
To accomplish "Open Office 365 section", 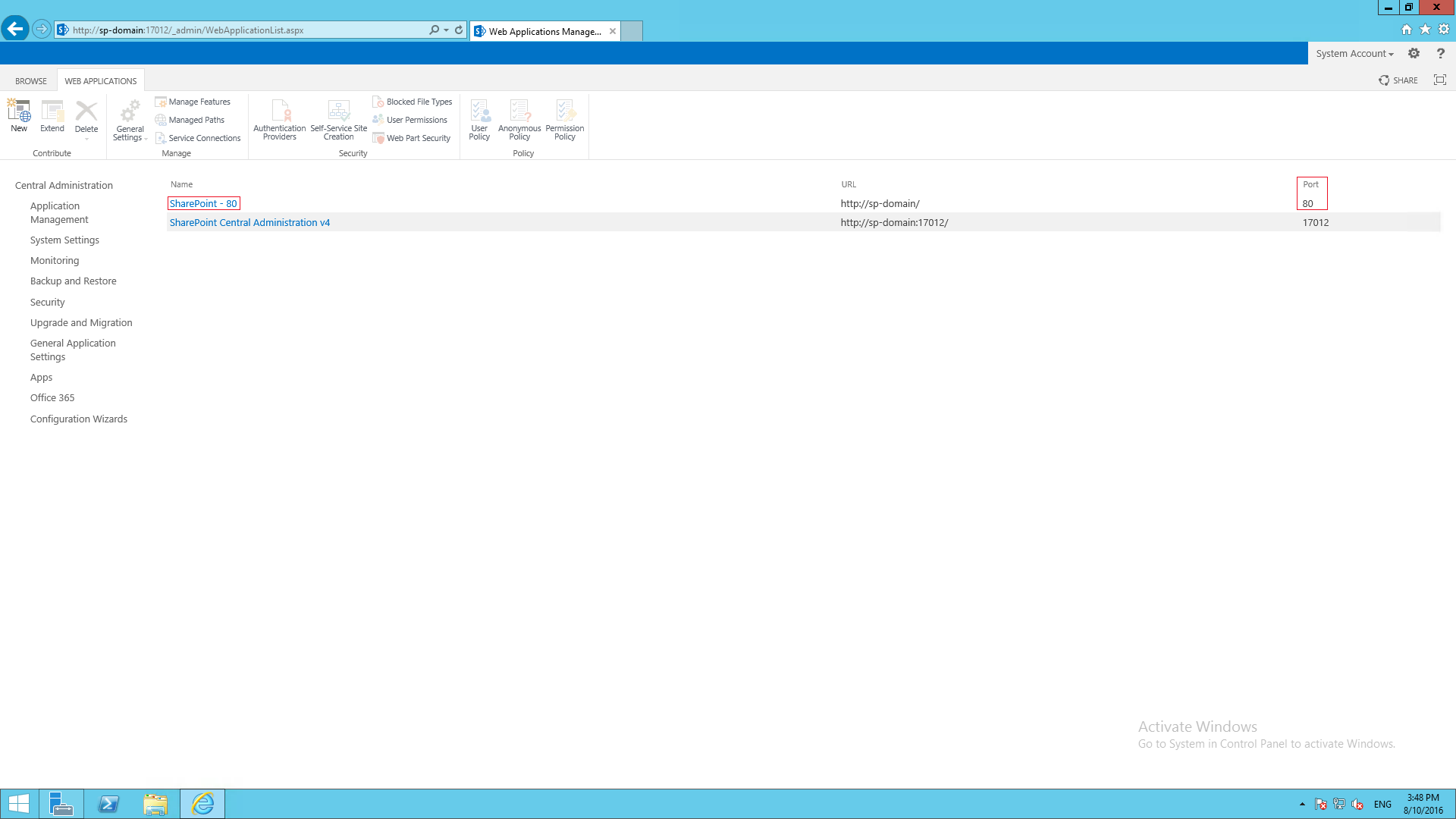I will [52, 397].
